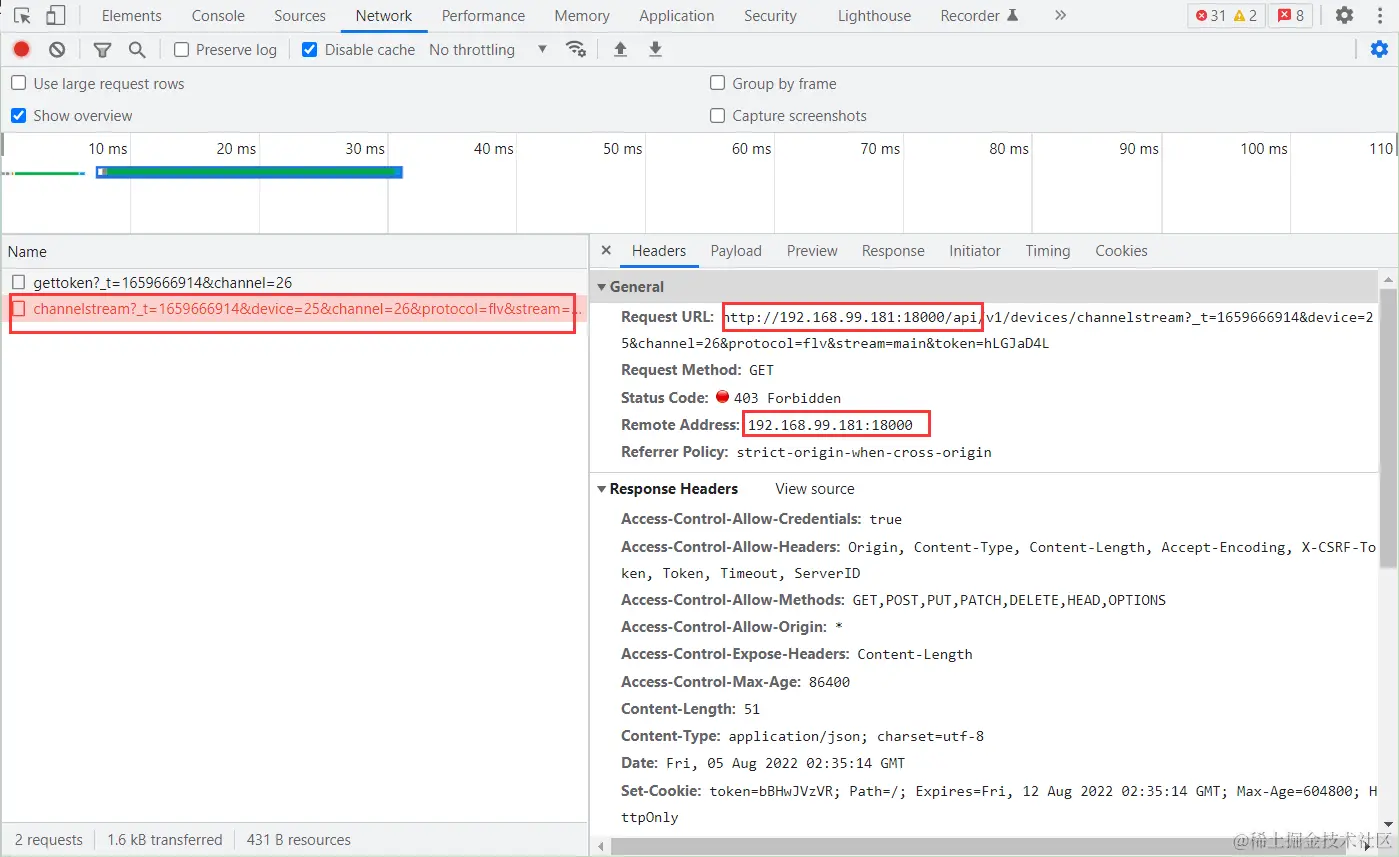Close the request details pane

[606, 251]
